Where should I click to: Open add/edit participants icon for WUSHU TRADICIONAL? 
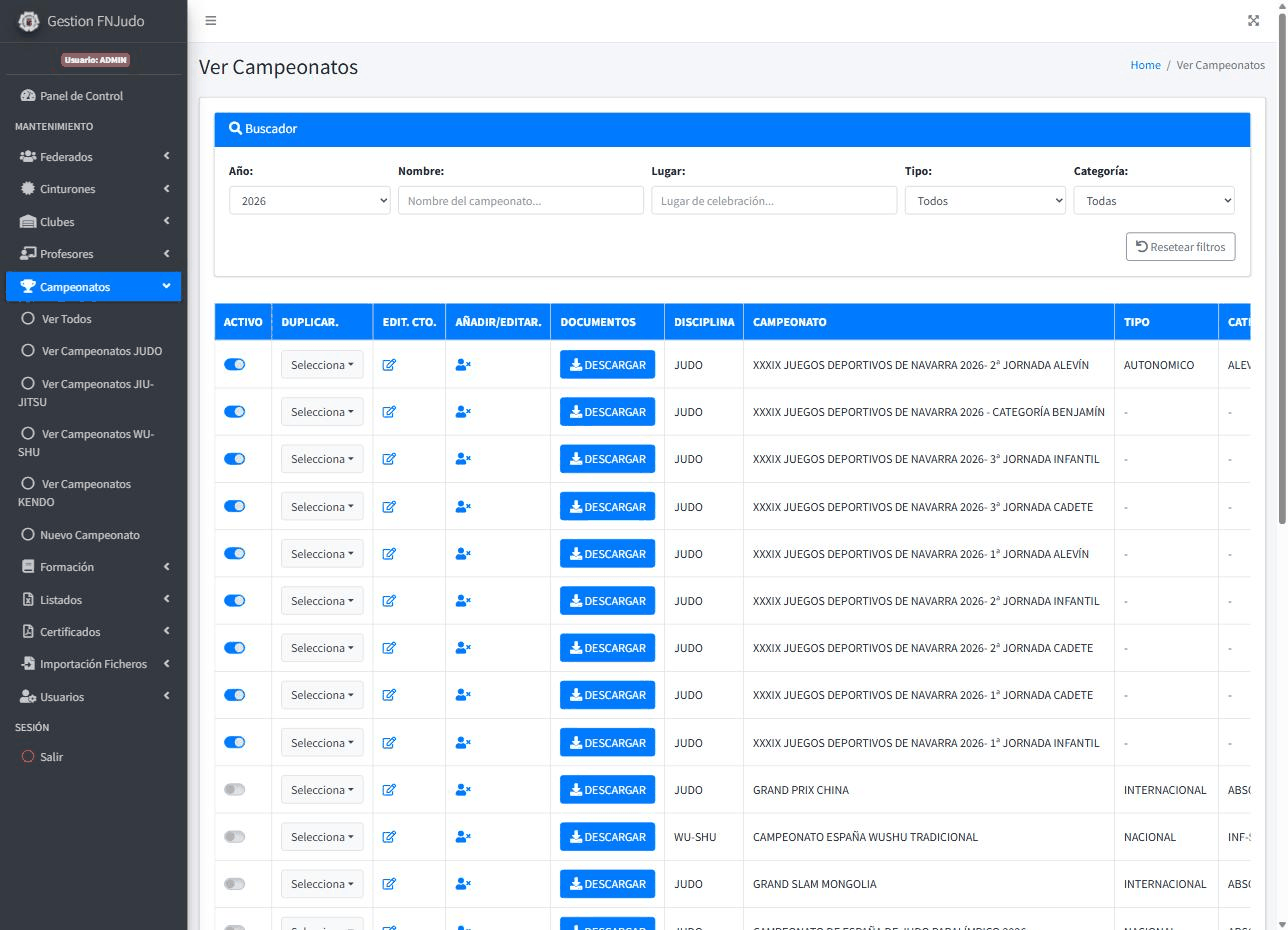[463, 837]
